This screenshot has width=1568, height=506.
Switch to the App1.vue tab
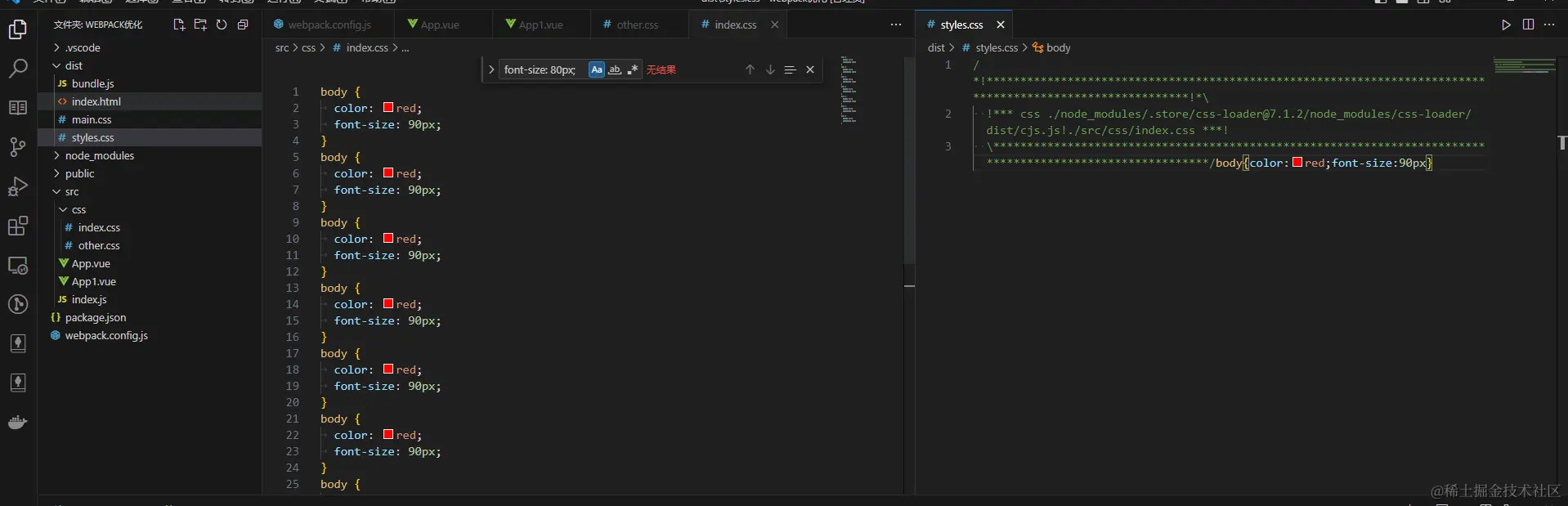541,25
